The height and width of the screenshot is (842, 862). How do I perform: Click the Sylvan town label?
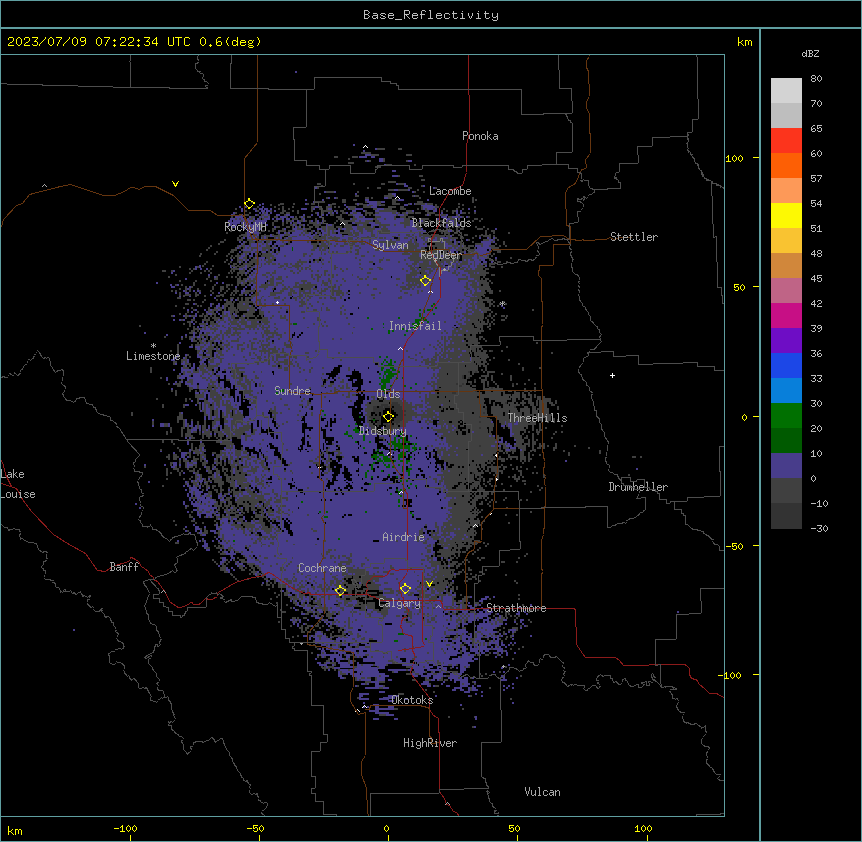pyautogui.click(x=390, y=245)
